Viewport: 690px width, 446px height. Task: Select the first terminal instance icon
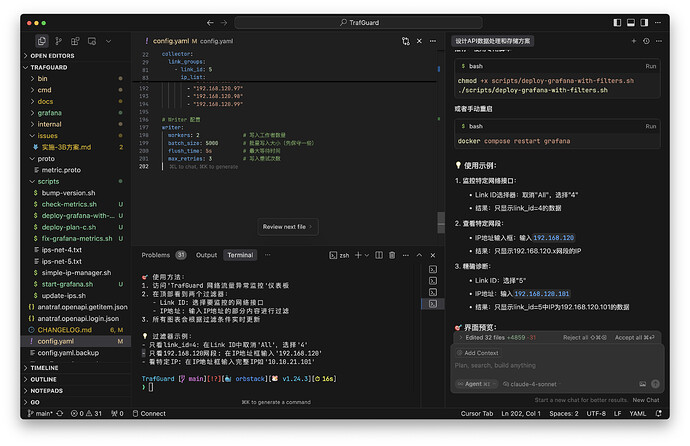coord(433,269)
